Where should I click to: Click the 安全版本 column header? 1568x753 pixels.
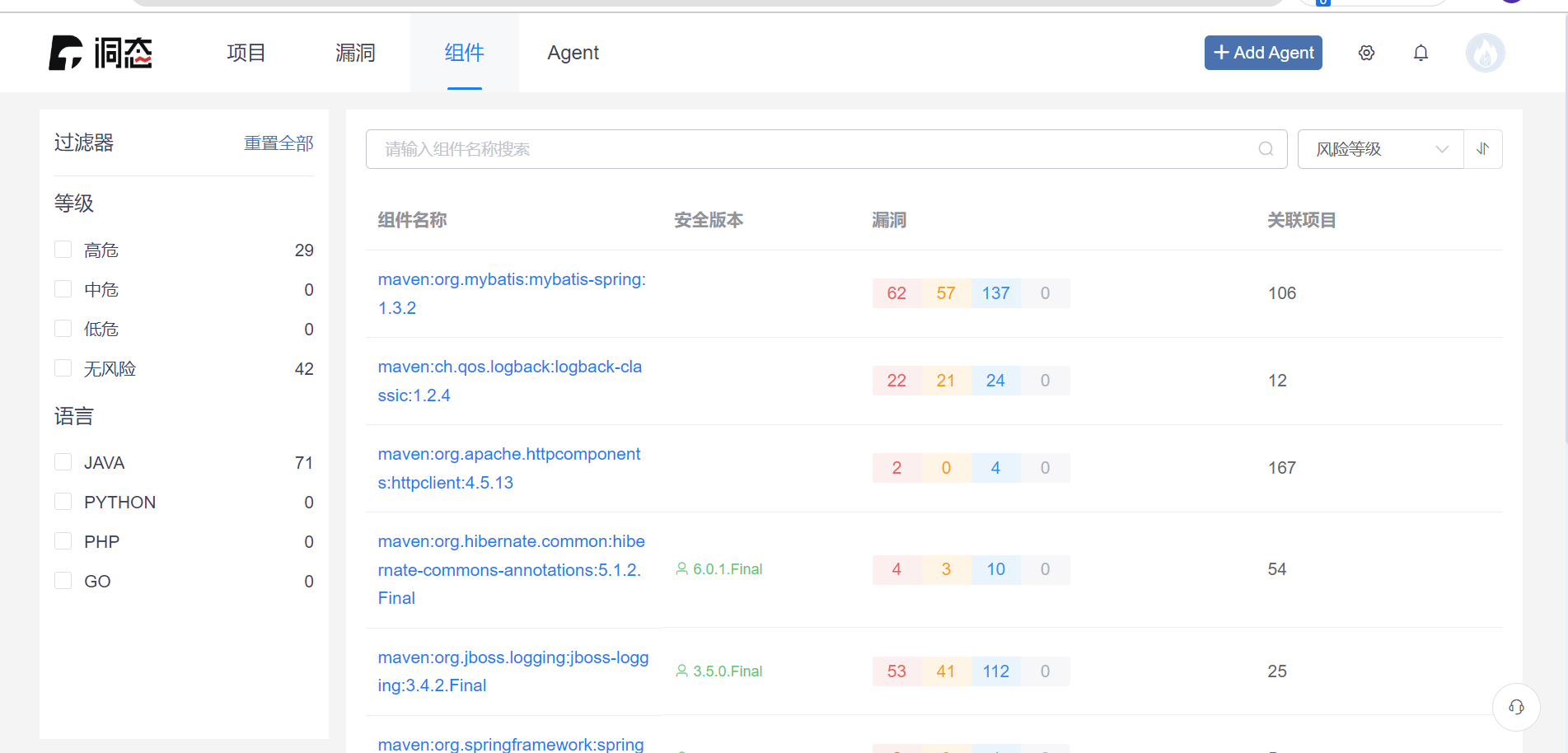[x=709, y=220]
